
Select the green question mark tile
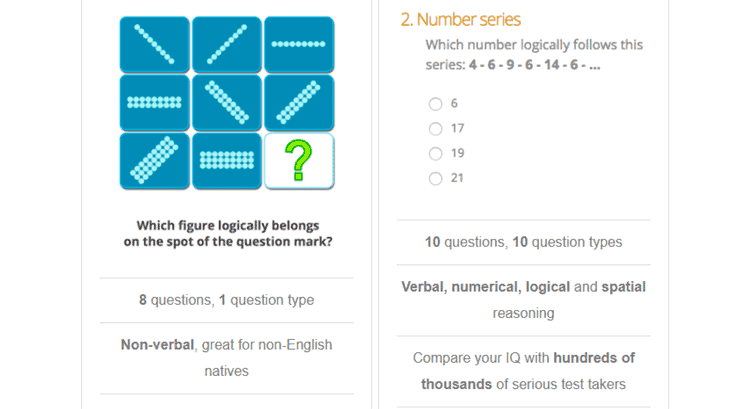pos(299,161)
